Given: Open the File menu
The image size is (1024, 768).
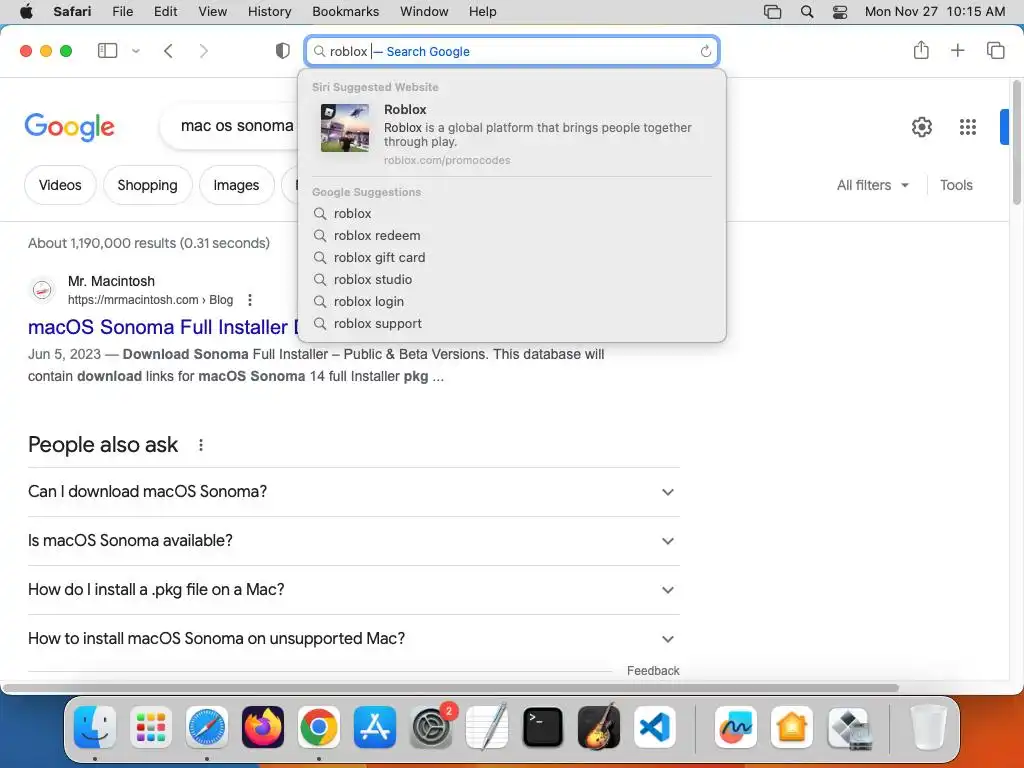Looking at the screenshot, I should pos(122,12).
